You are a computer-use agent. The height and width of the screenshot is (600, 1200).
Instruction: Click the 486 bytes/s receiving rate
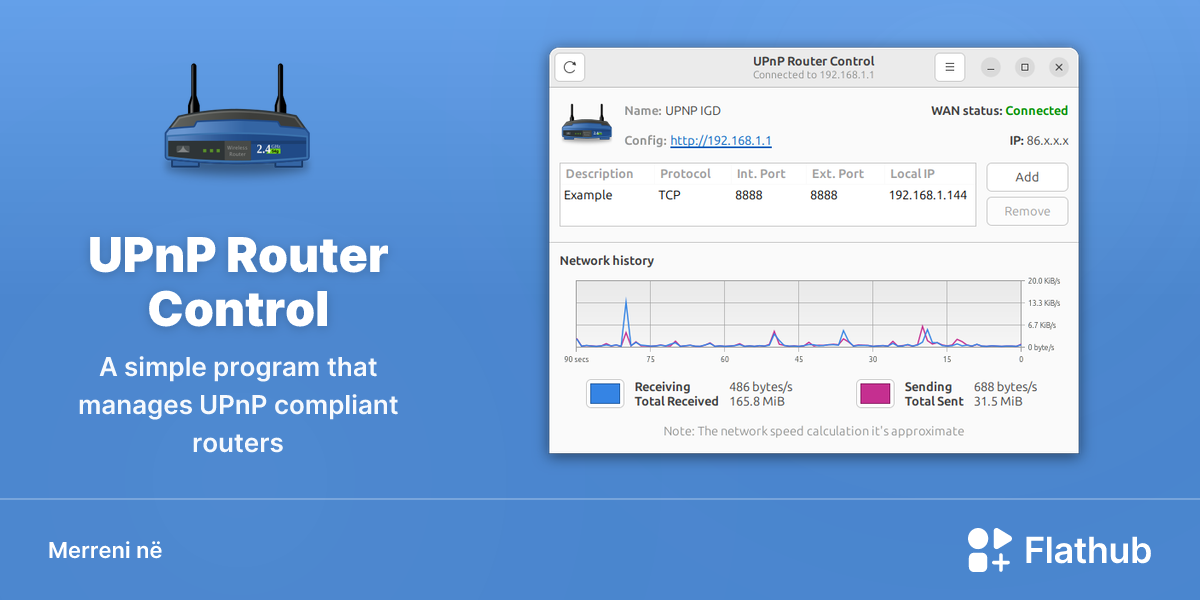tap(761, 387)
